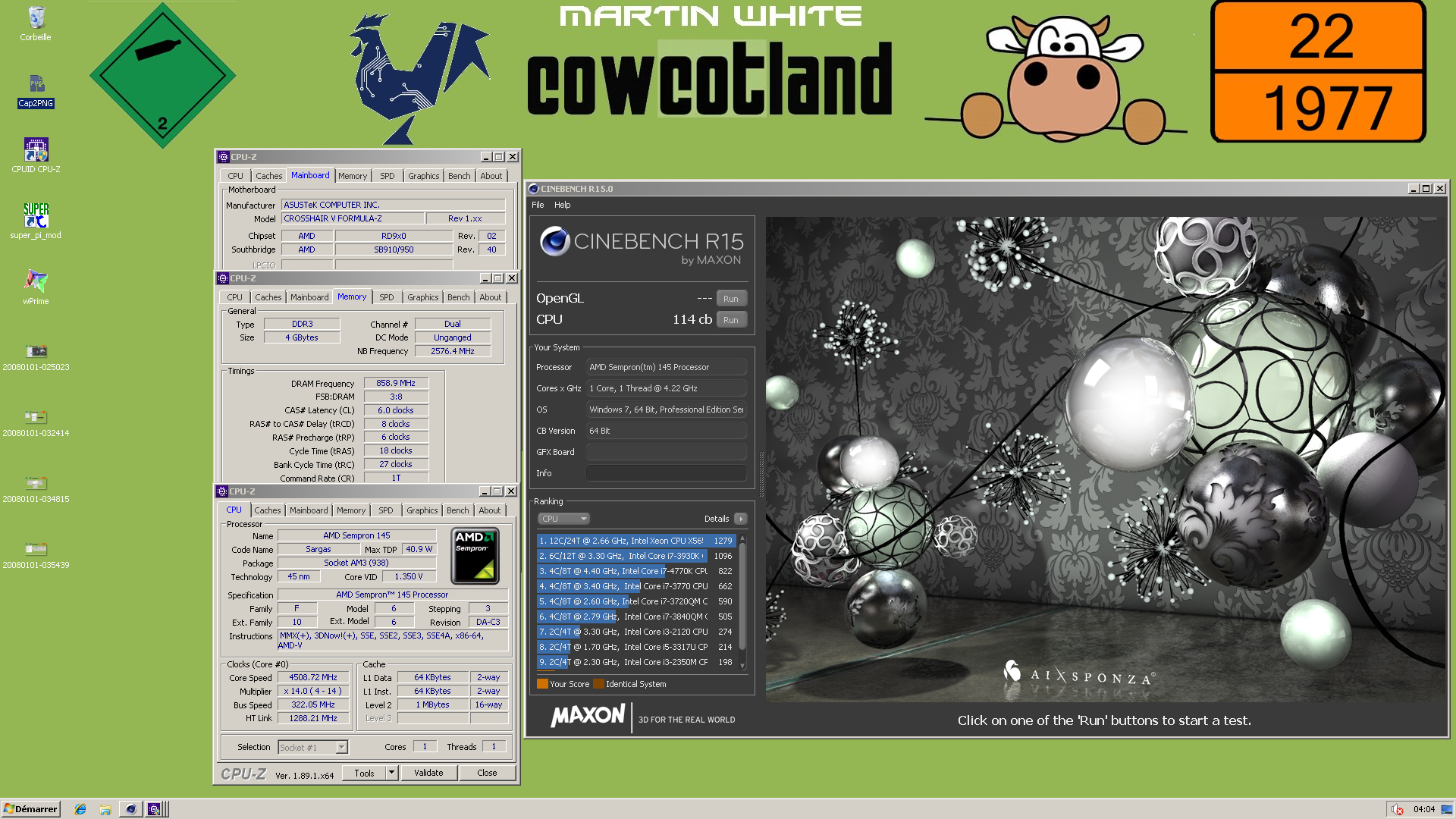Open About tab in the Mainboard CPU-Z window

pos(491,176)
